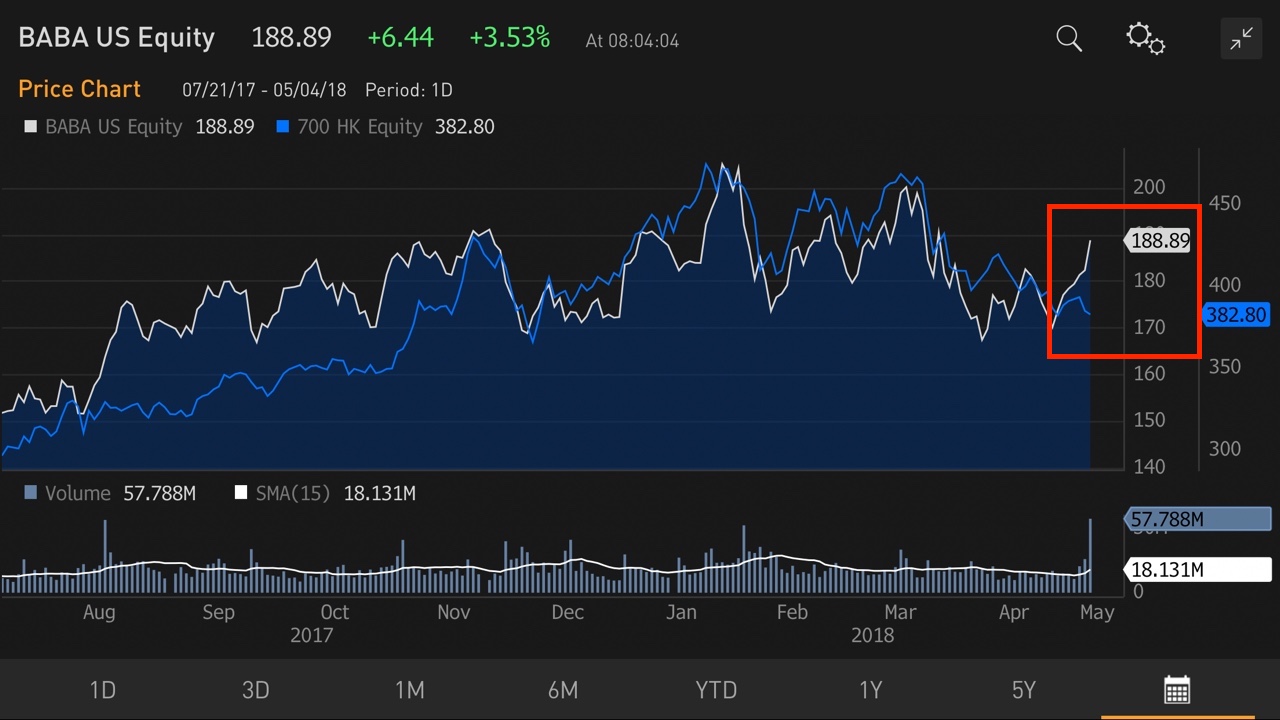Select the 5Y time range tab
The image size is (1280, 720).
click(x=1023, y=690)
